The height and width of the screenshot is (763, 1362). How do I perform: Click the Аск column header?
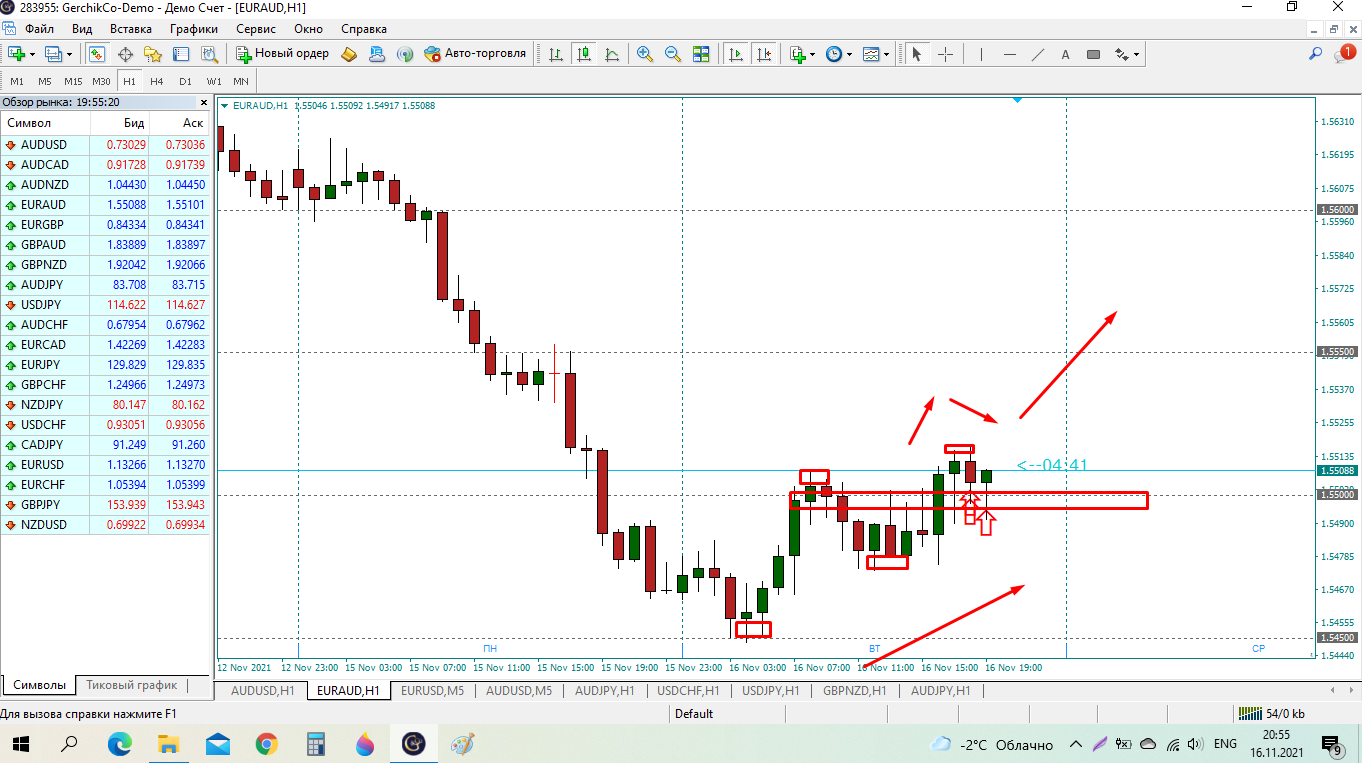point(180,123)
